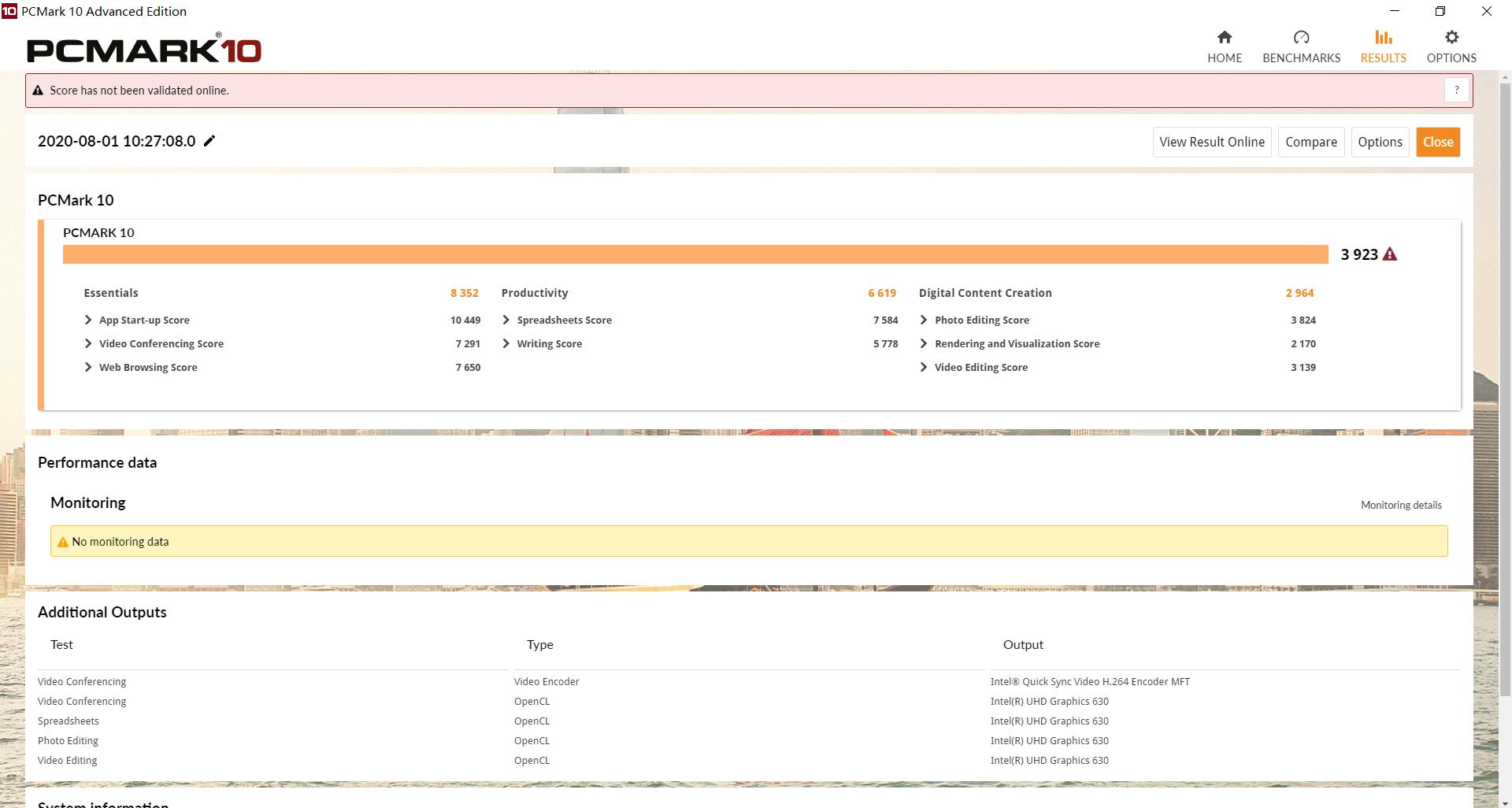The height and width of the screenshot is (808, 1512).
Task: Click the Essentials score 8 352
Action: [465, 293]
